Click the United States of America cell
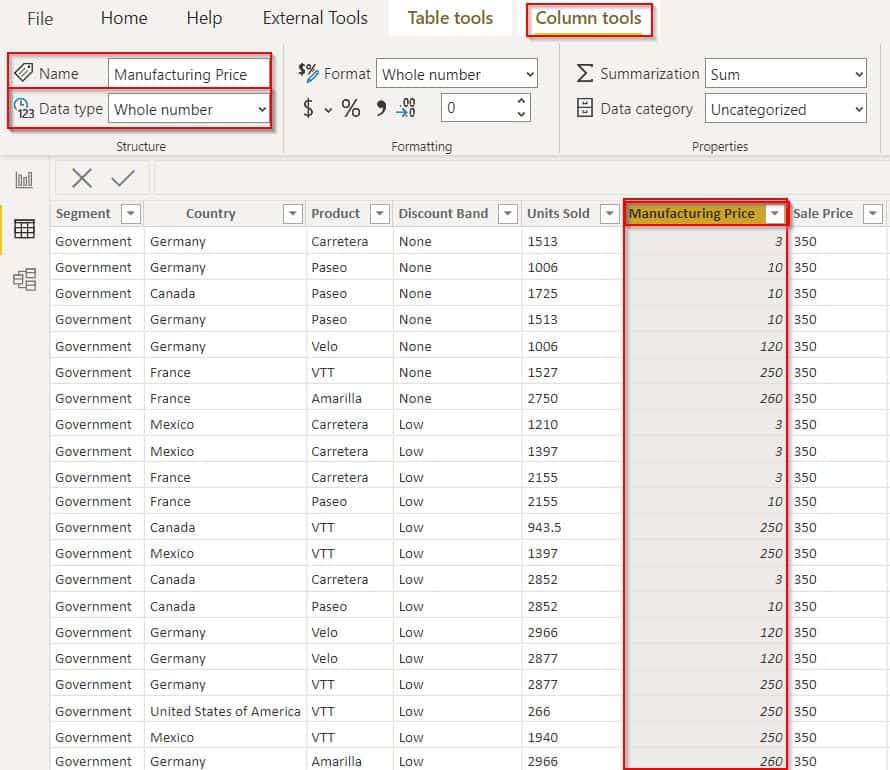The width and height of the screenshot is (890, 770). point(225,711)
